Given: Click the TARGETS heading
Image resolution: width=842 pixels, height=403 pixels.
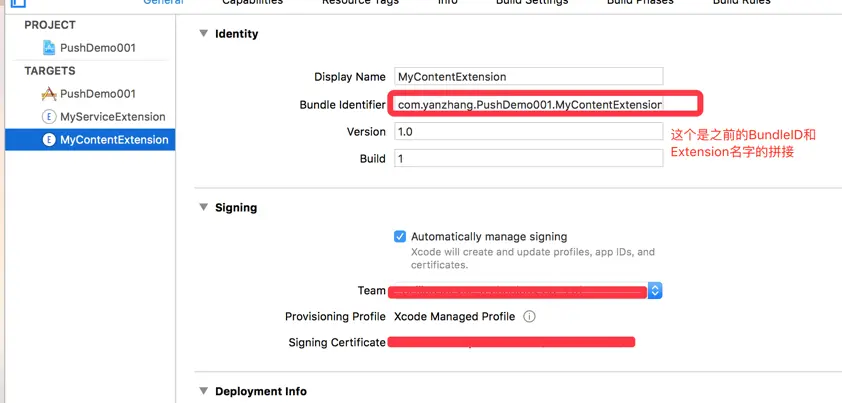Looking at the screenshot, I should coord(50,71).
